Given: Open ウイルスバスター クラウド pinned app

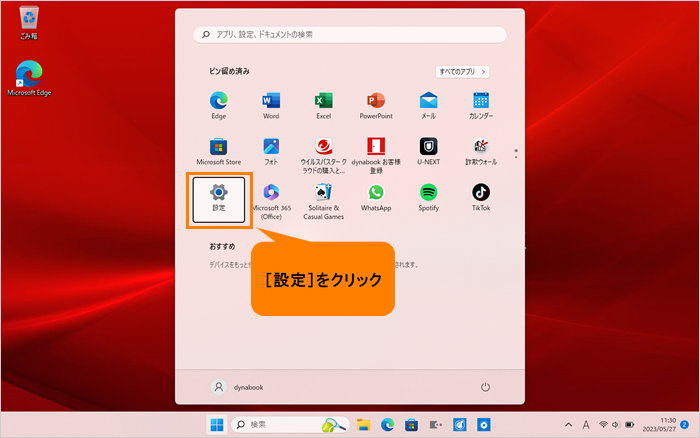Looking at the screenshot, I should (324, 155).
